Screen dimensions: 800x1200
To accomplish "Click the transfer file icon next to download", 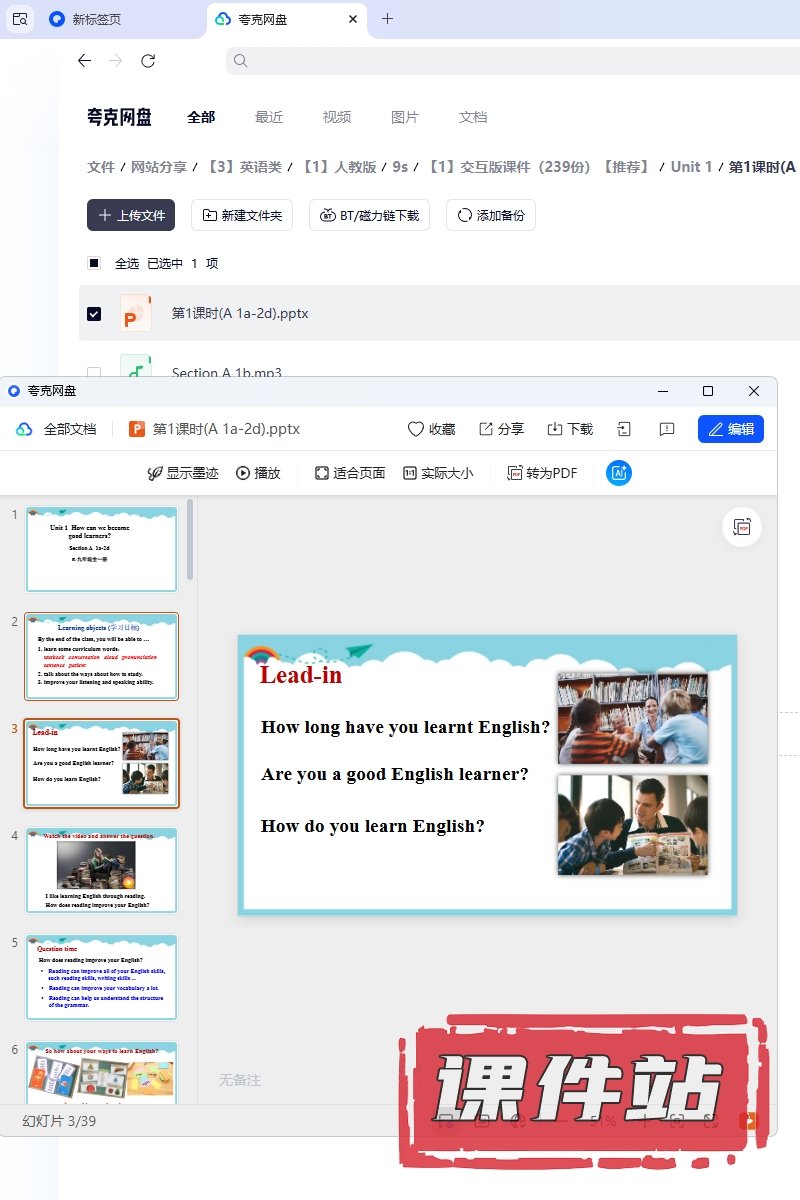I will 624,429.
